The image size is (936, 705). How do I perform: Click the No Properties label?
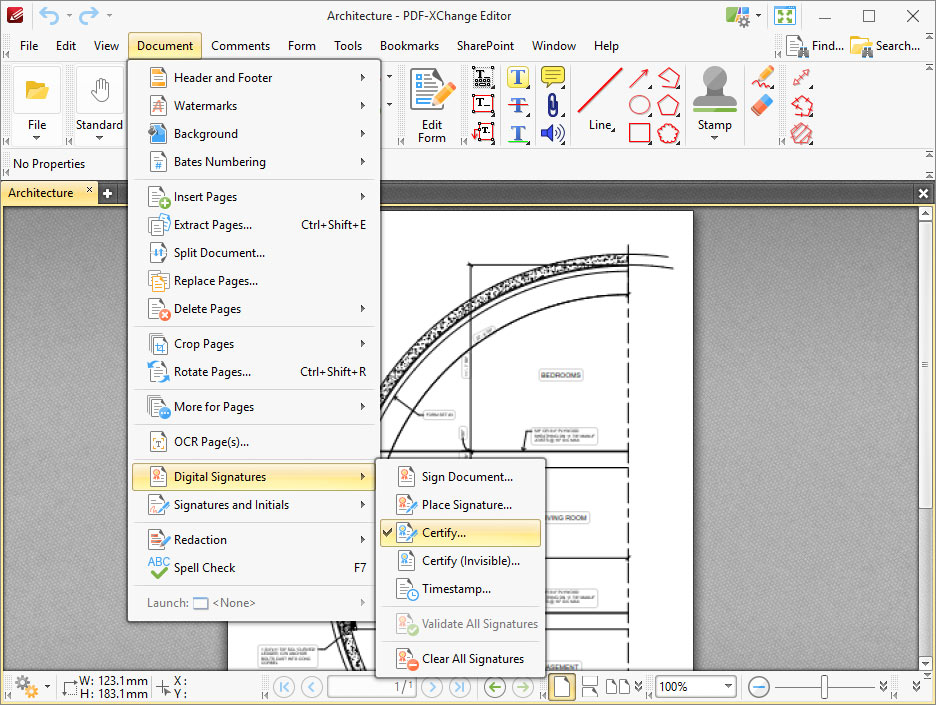tap(49, 164)
